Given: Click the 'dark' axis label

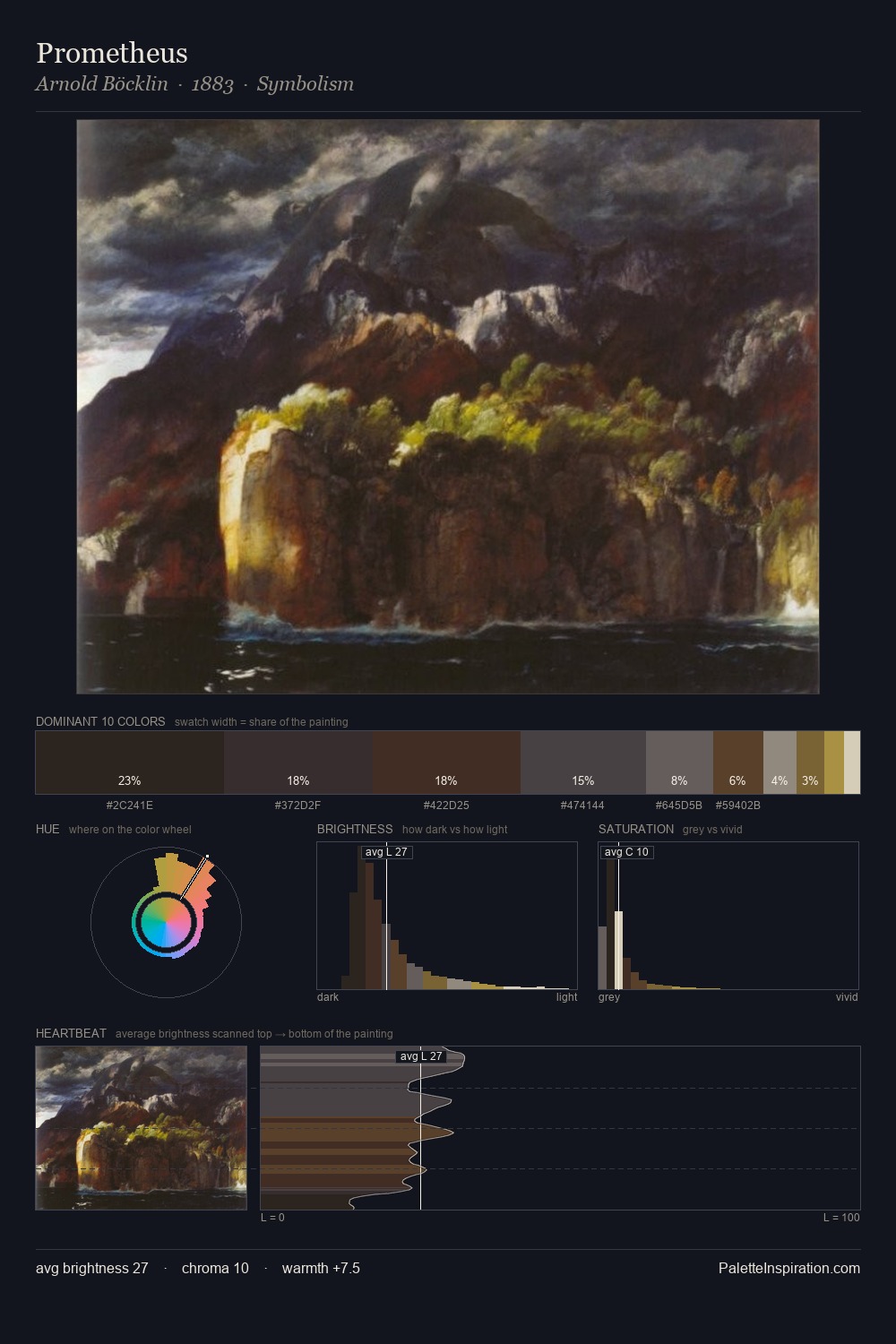Looking at the screenshot, I should tap(328, 997).
